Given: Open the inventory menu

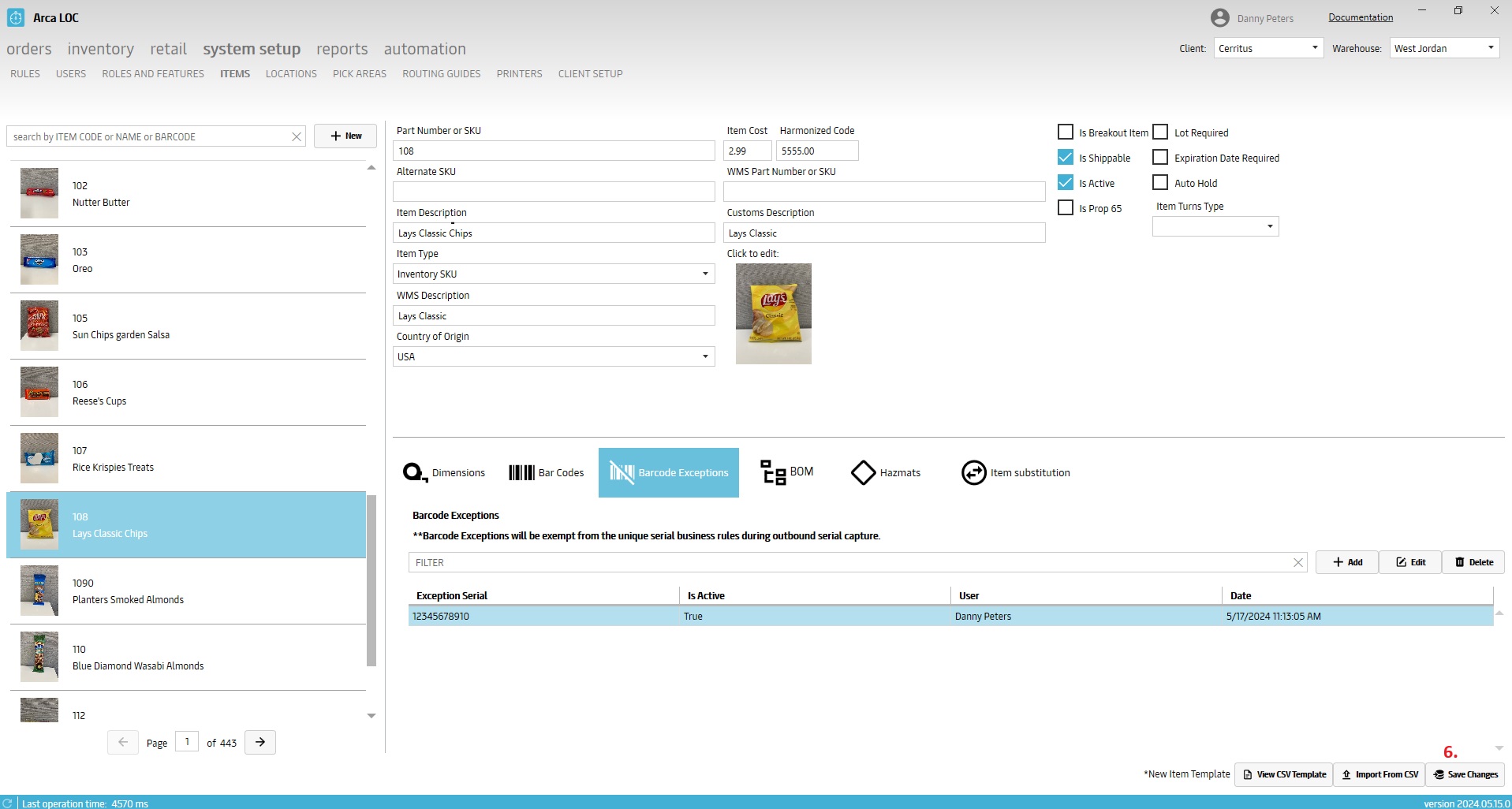Looking at the screenshot, I should click(x=101, y=49).
